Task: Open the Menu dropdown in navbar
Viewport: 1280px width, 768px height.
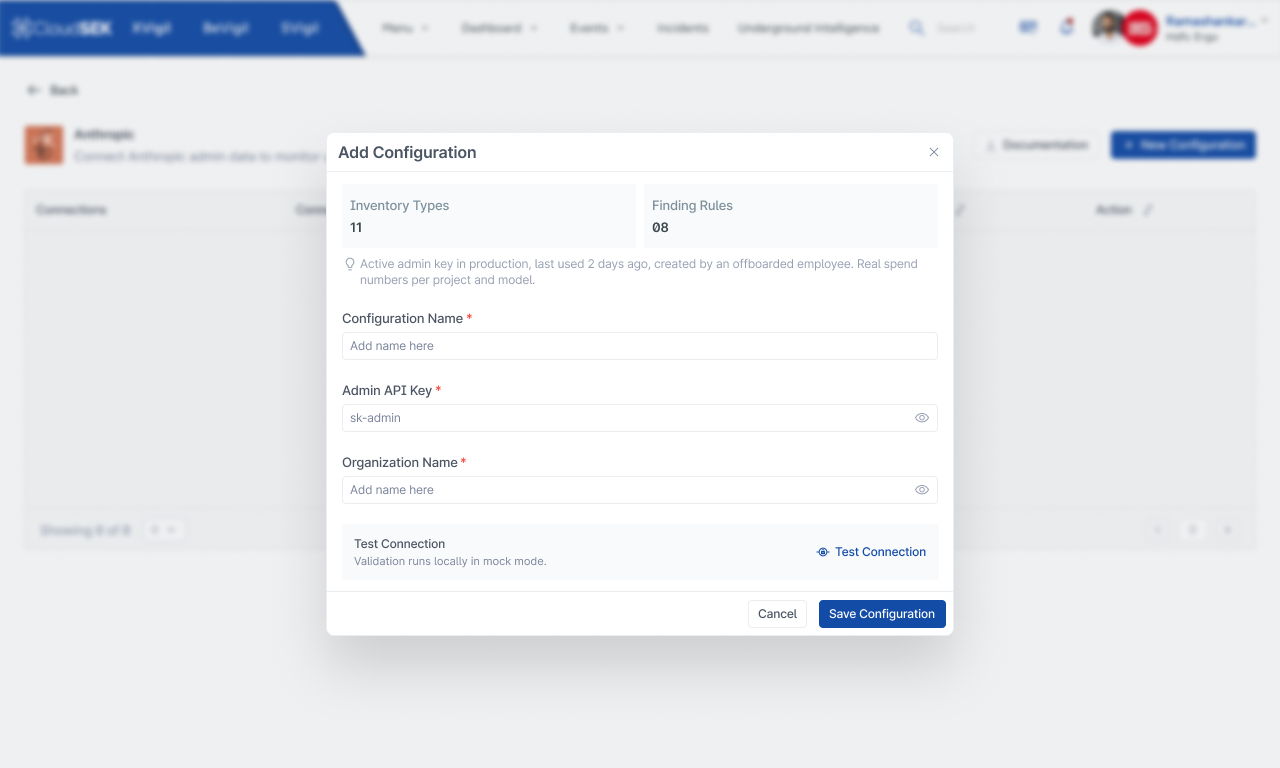Action: (x=405, y=28)
